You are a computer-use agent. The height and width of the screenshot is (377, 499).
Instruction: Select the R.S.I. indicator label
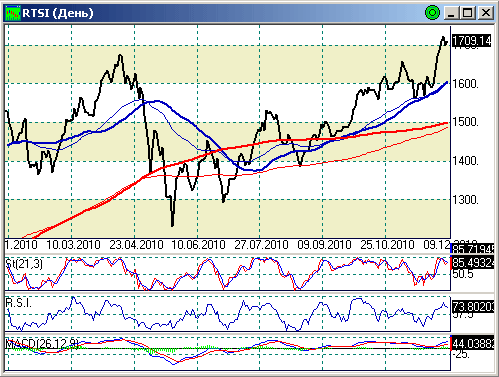point(19,303)
